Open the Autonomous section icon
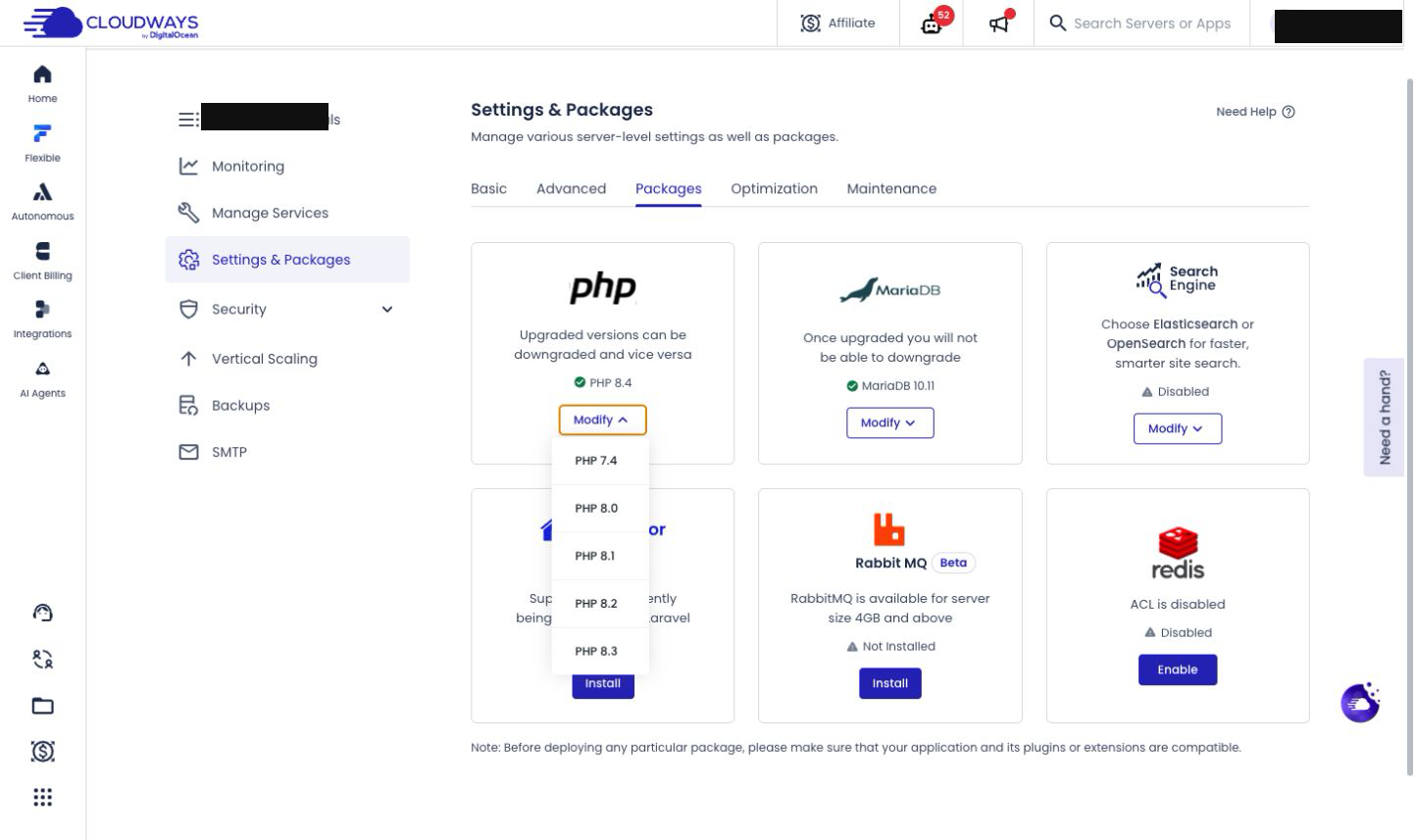Screen dimensions: 1415x840 (x=42, y=192)
